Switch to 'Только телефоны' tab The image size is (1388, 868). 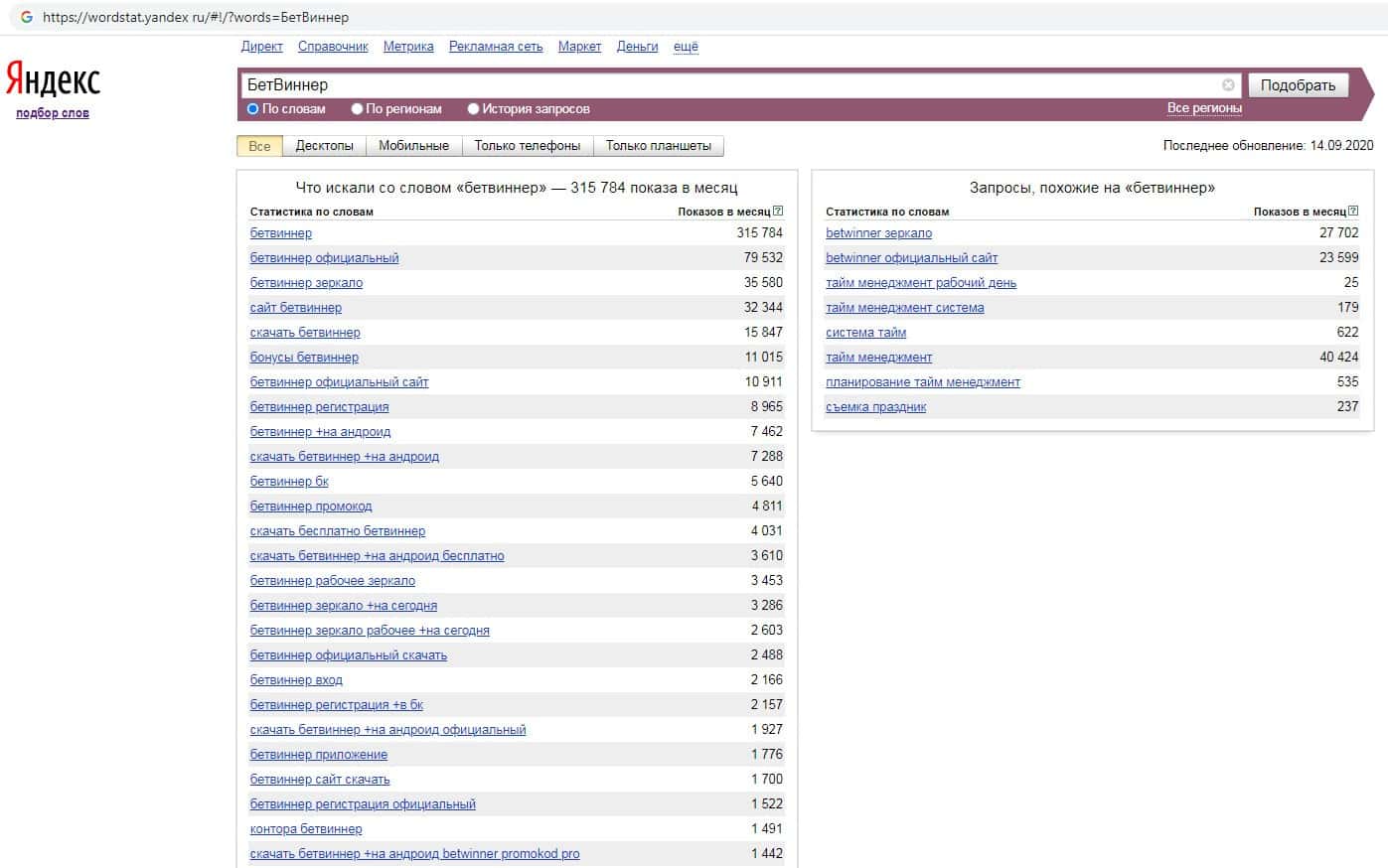[527, 146]
